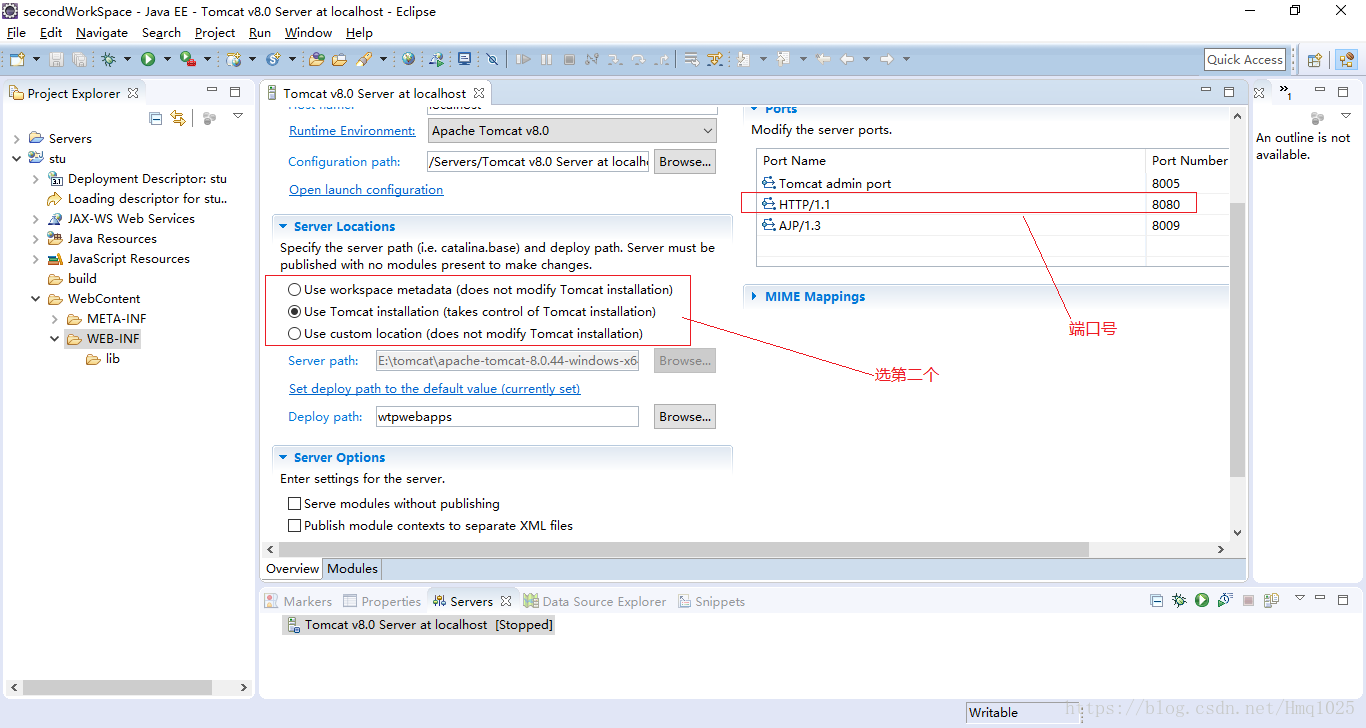This screenshot has height=728, width=1366.
Task: Select the HTTP/1.1 port row
Action: (992, 204)
